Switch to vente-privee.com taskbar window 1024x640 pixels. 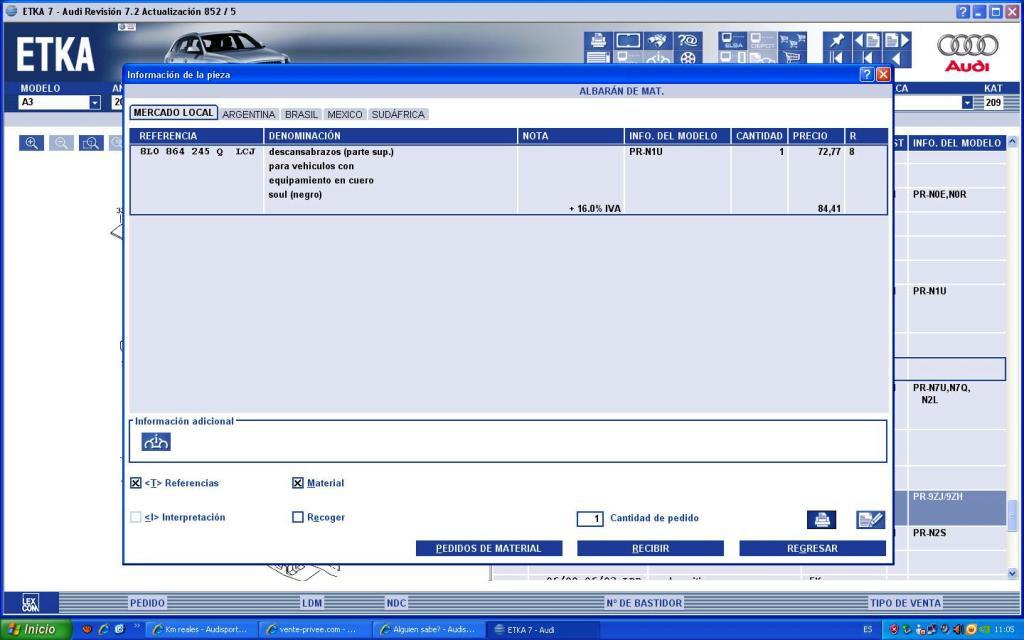pyautogui.click(x=314, y=630)
